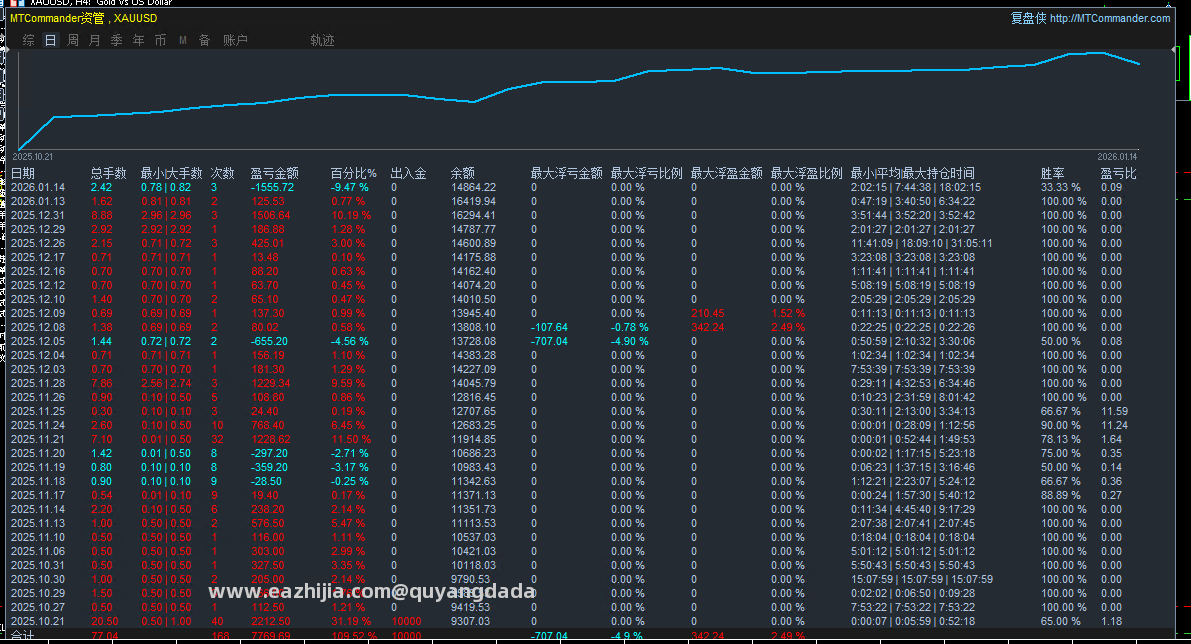1191x644 pixels.
Task: Select the M tab
Action: pos(183,40)
